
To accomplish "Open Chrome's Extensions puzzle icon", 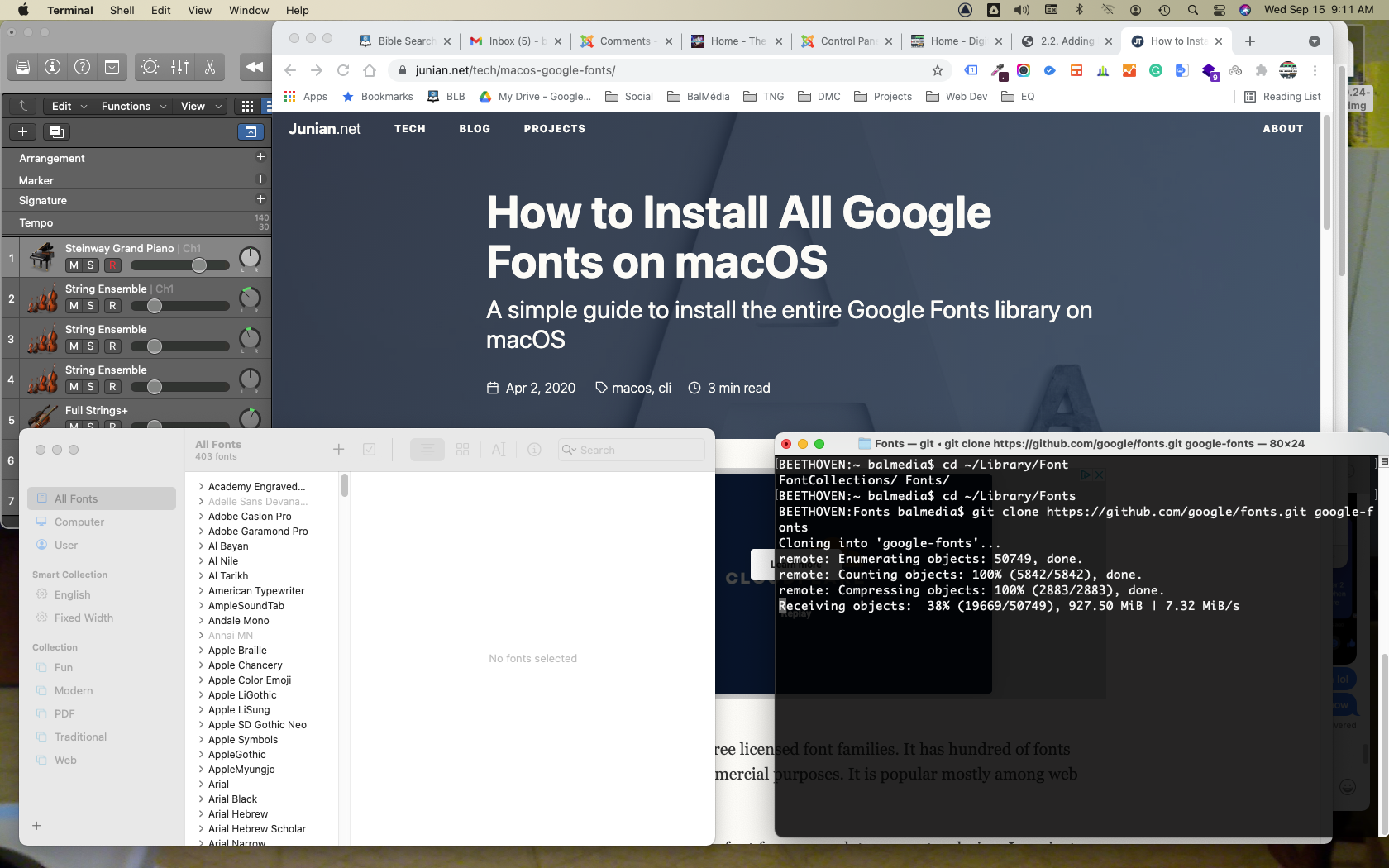I will (x=1261, y=70).
